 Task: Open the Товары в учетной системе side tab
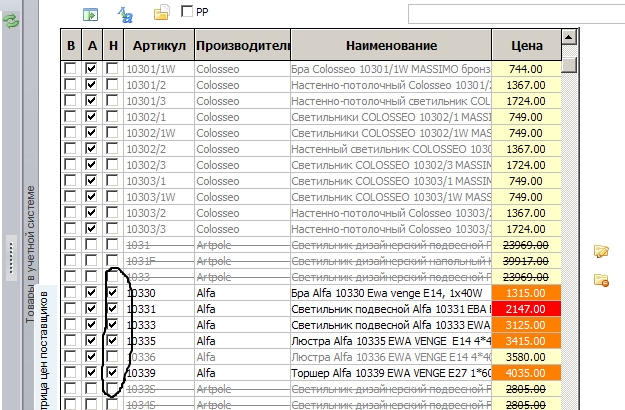30,254
